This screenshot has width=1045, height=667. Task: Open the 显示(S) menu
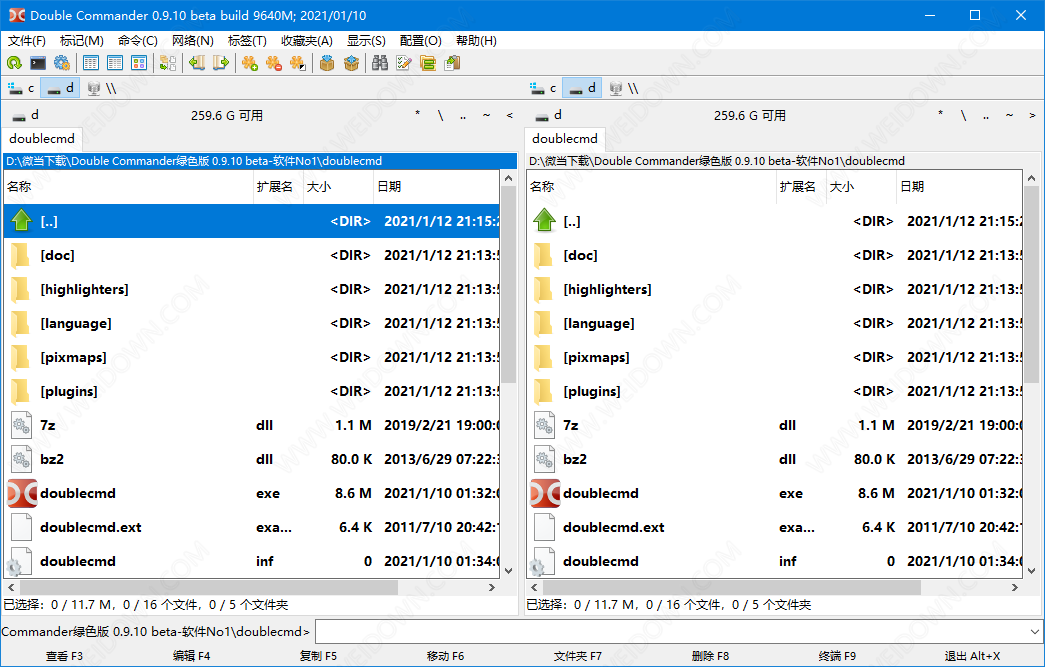(x=366, y=41)
